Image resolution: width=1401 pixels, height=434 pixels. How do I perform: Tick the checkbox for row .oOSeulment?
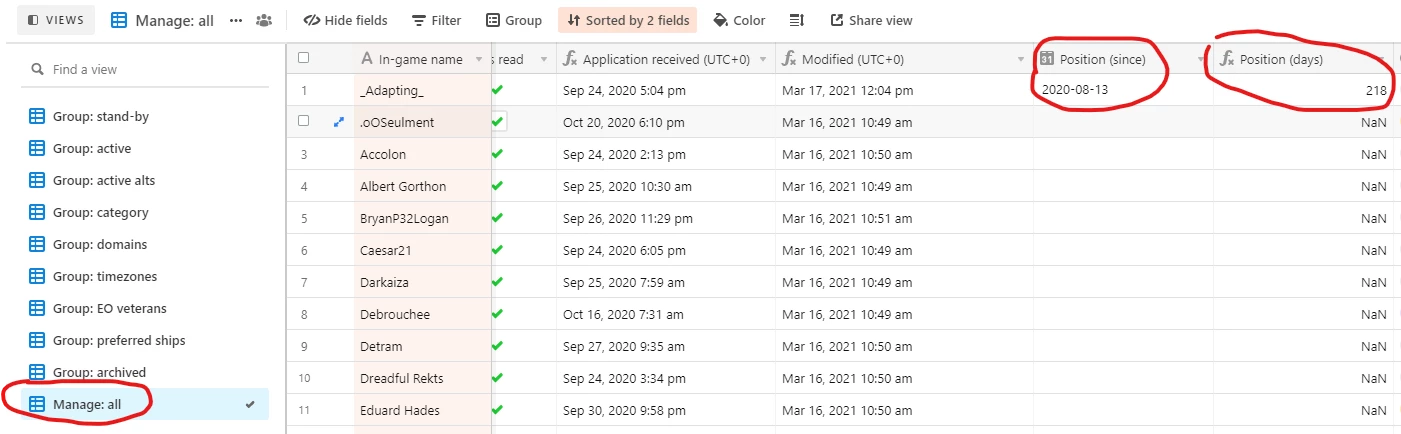(x=304, y=121)
